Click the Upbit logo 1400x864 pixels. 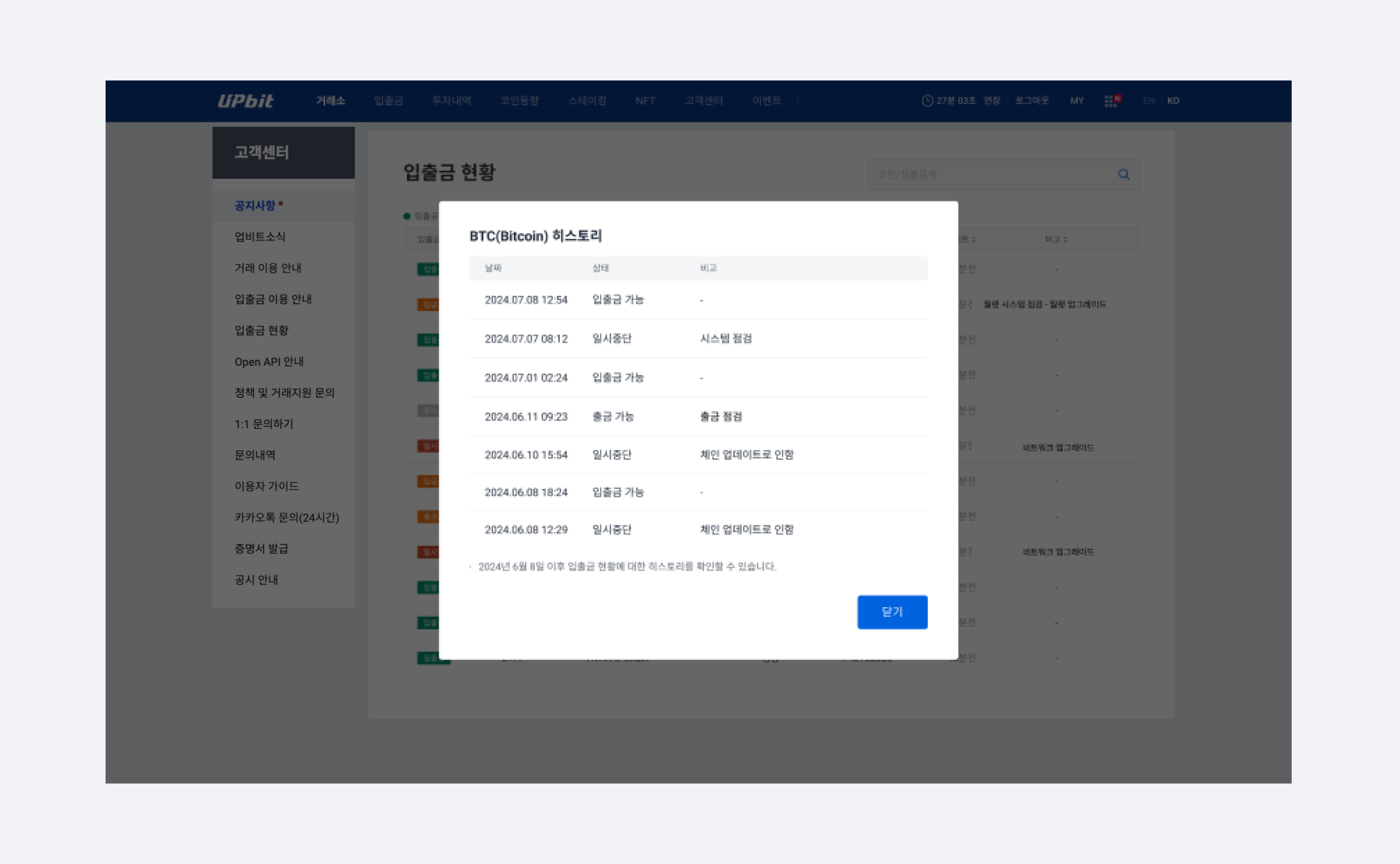(245, 100)
